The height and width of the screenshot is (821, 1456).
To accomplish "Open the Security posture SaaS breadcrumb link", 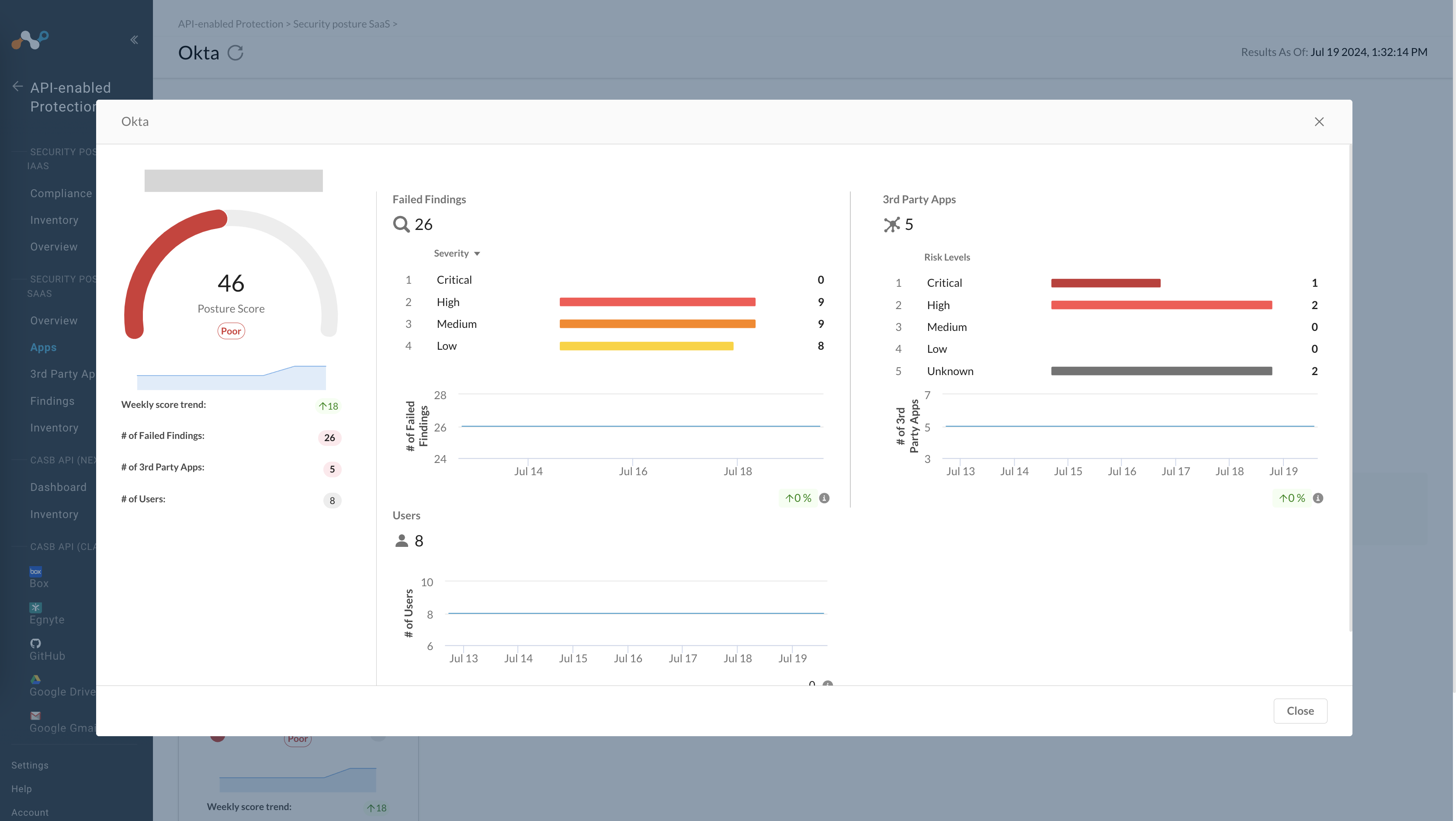I will [x=341, y=24].
